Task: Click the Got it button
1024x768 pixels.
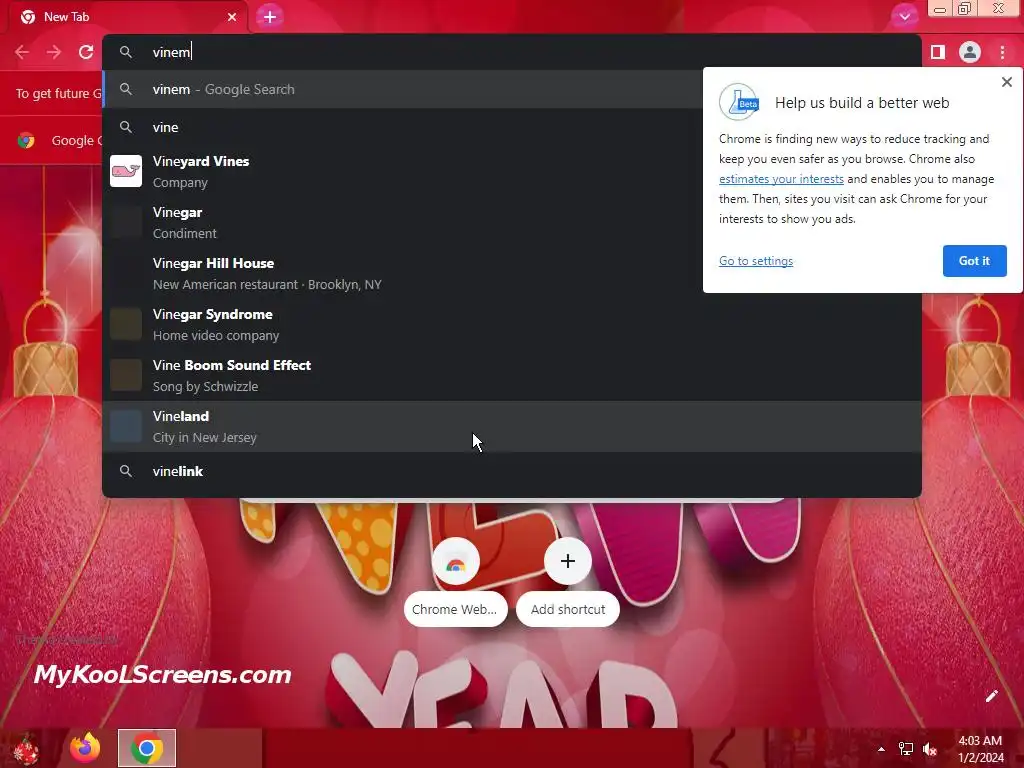Action: coord(974,261)
